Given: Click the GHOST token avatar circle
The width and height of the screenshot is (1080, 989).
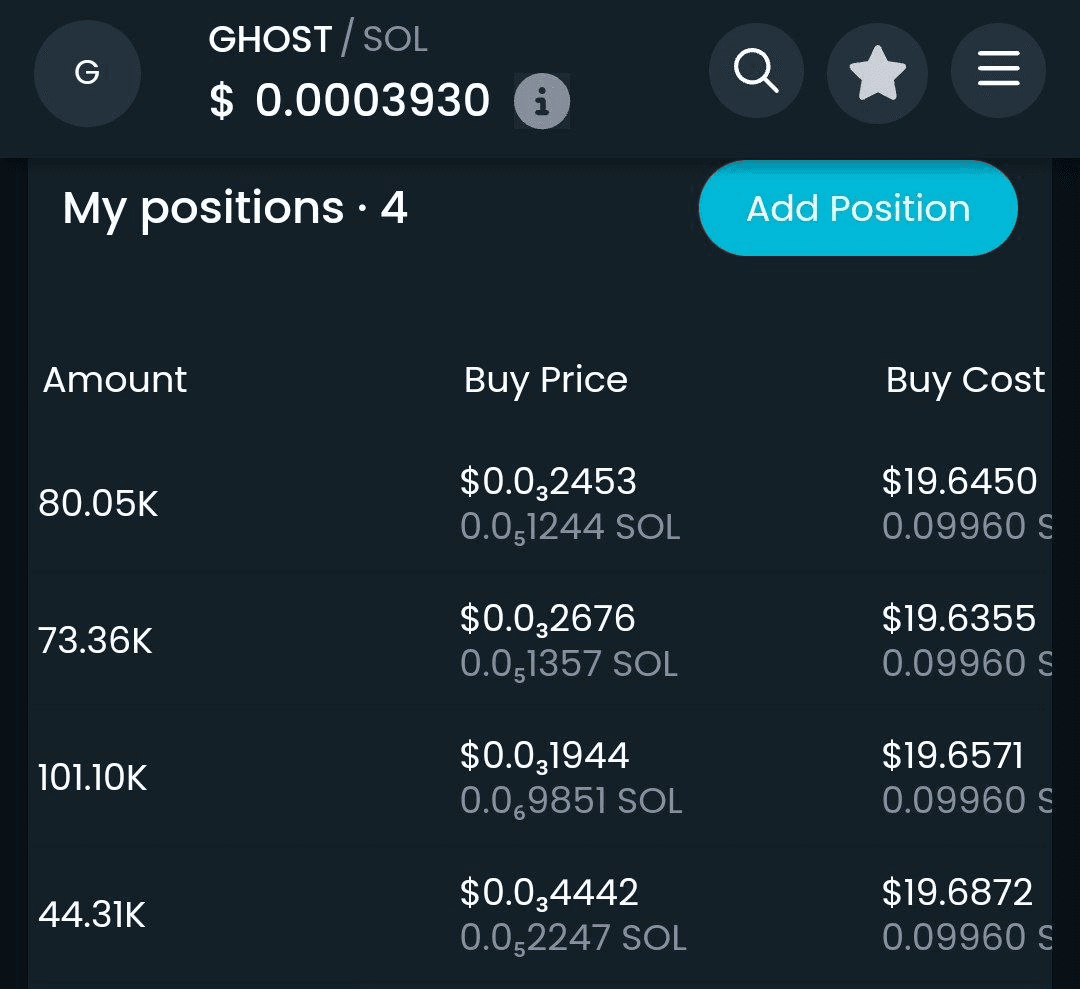Looking at the screenshot, I should pyautogui.click(x=87, y=73).
